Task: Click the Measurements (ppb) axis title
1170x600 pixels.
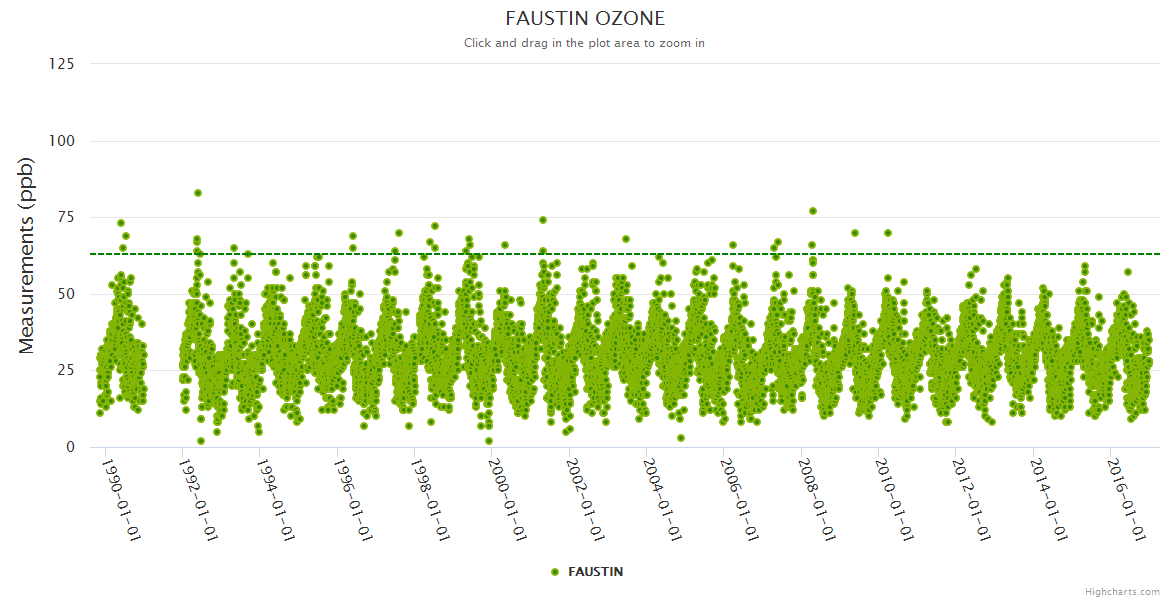Action: 27,255
